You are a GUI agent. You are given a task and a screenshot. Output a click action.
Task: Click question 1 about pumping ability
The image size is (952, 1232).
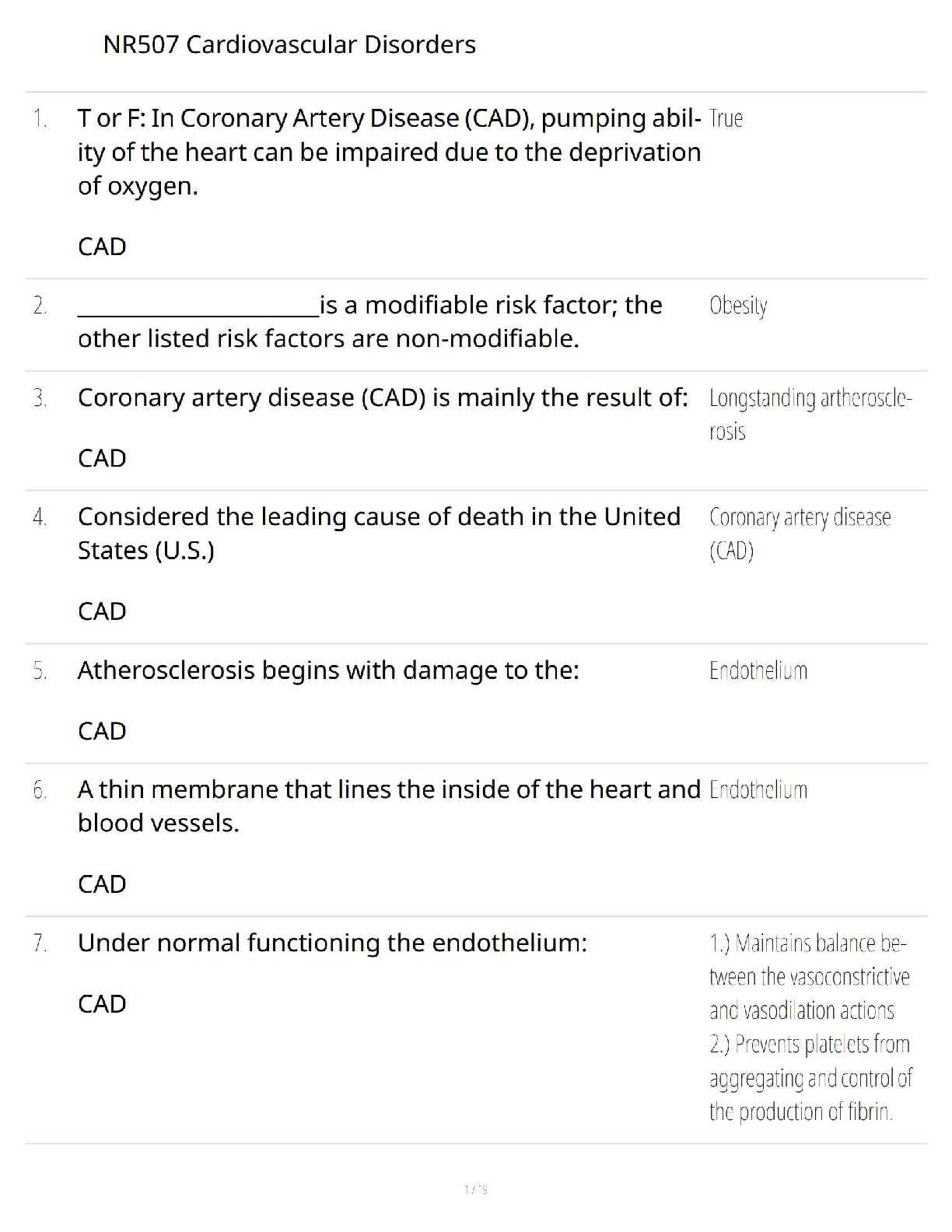click(x=389, y=152)
